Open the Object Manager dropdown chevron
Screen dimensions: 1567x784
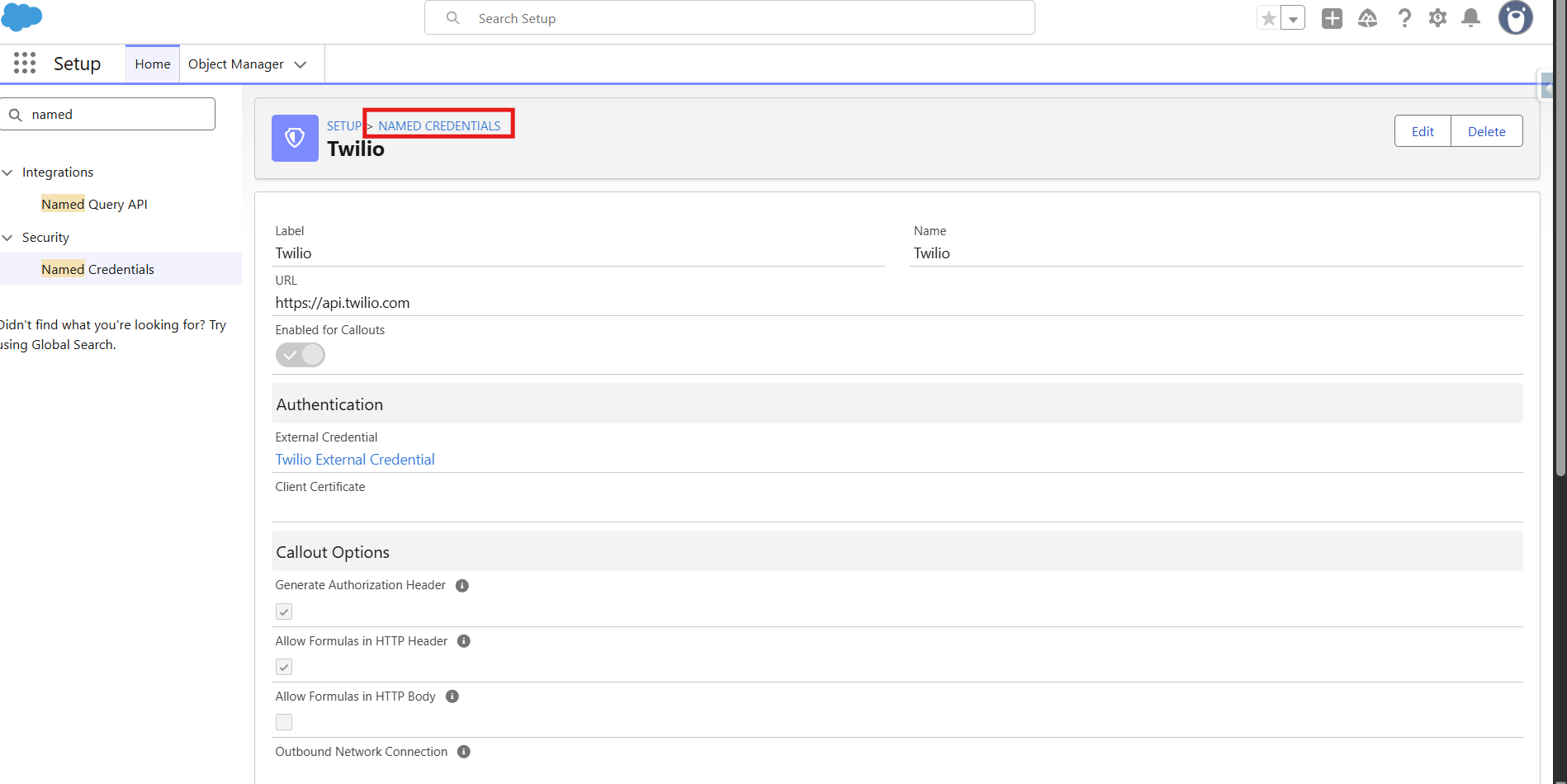(301, 64)
